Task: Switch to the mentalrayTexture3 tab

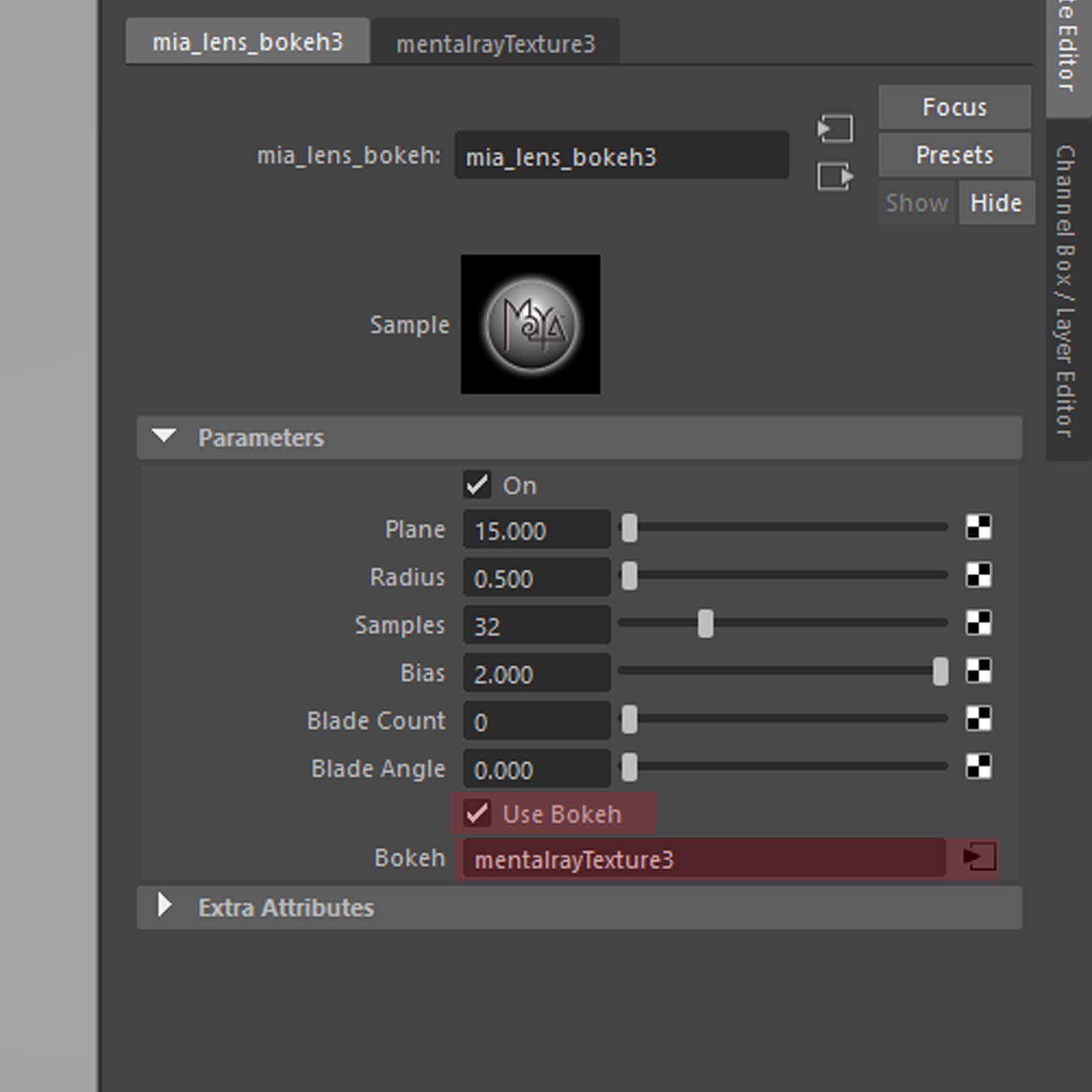Action: (x=495, y=44)
